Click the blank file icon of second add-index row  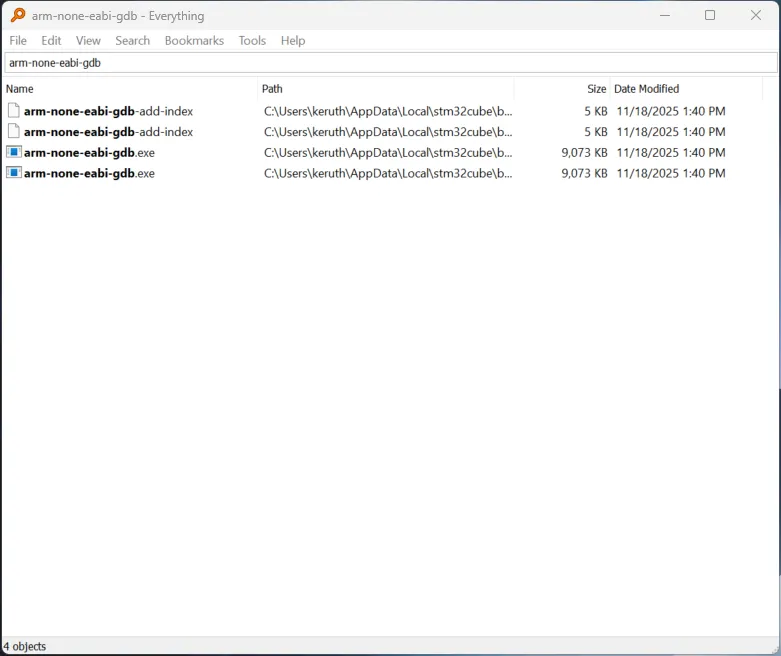click(x=13, y=131)
